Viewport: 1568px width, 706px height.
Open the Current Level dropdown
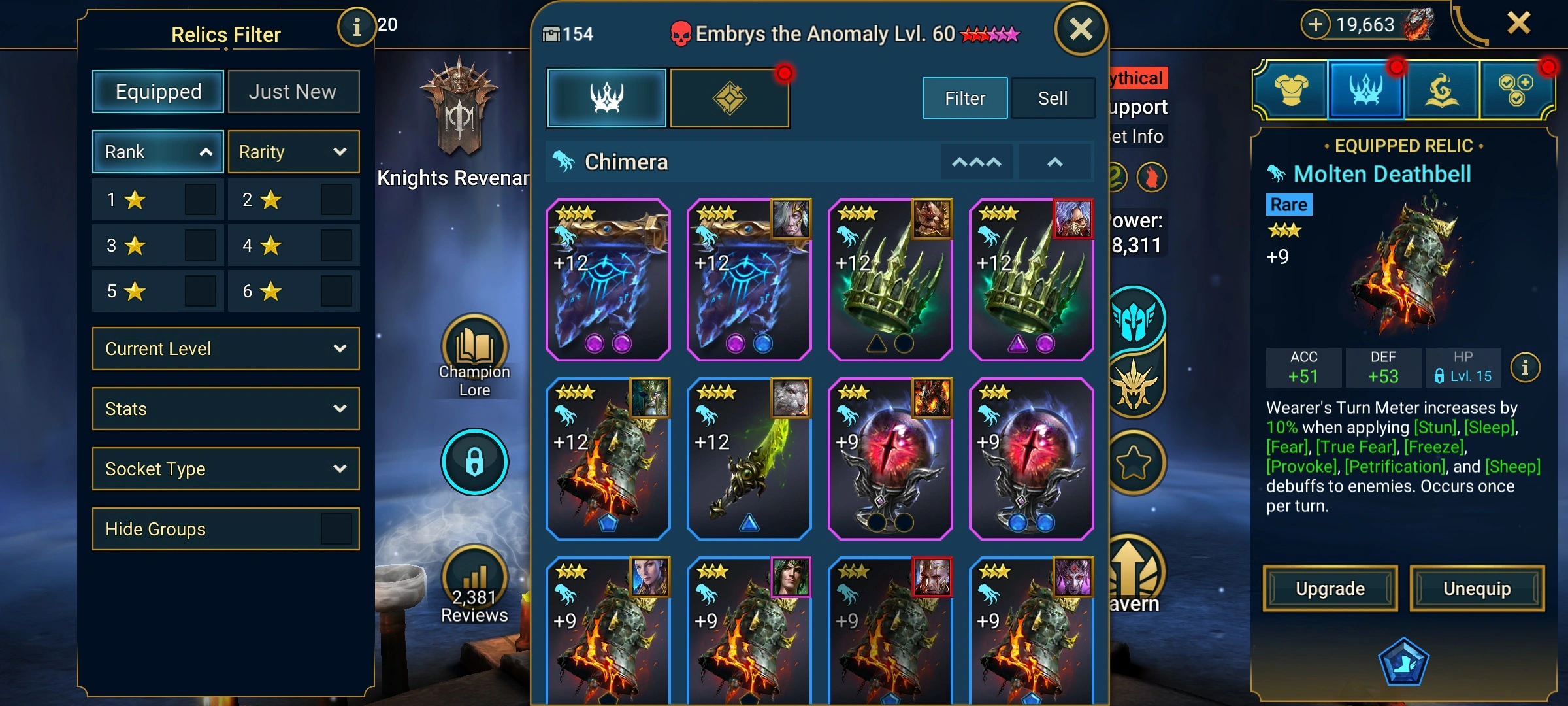point(226,348)
